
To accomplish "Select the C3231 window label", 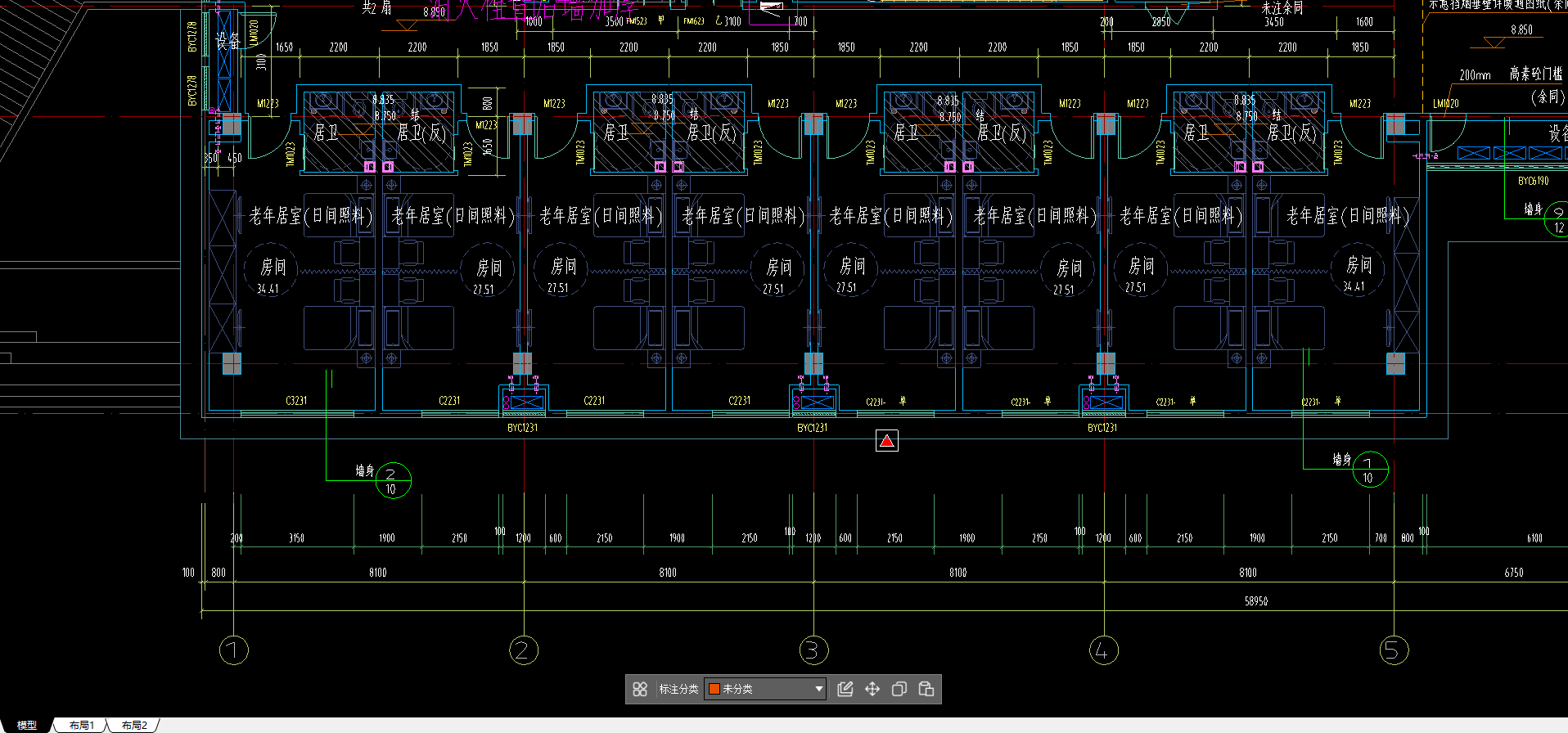I will point(296,401).
